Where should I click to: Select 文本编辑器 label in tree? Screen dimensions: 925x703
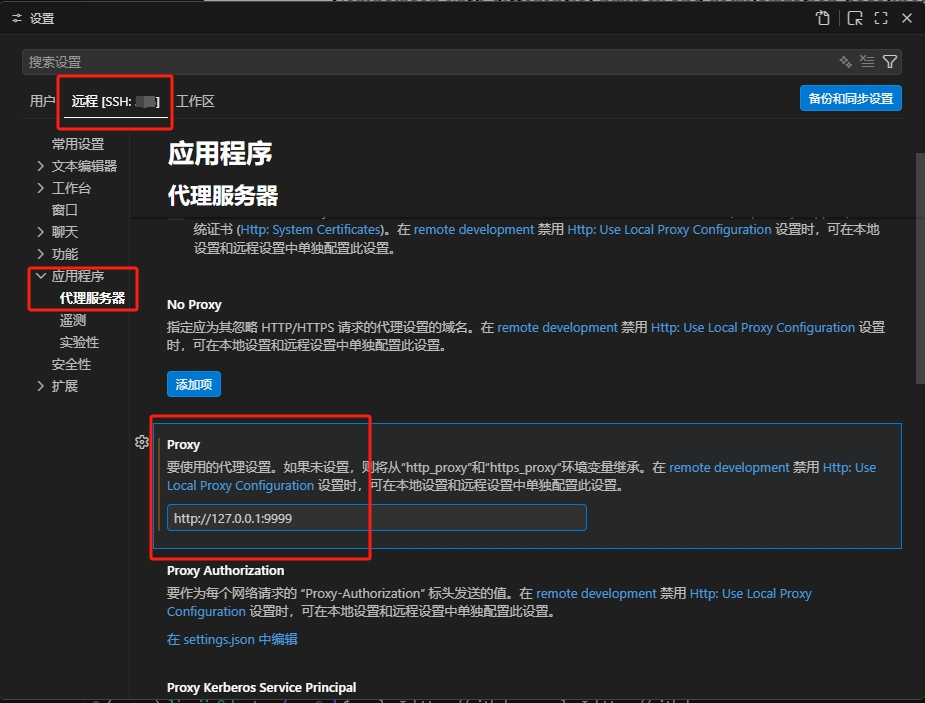coord(84,166)
